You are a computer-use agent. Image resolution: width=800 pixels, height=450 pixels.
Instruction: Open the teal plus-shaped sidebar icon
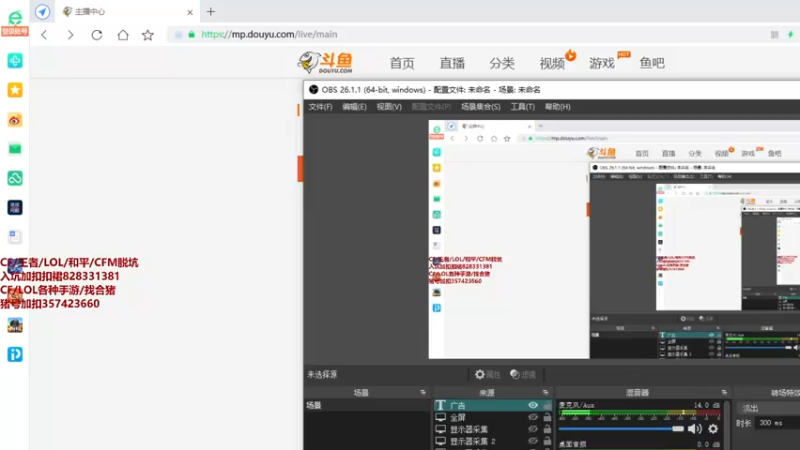[x=15, y=61]
